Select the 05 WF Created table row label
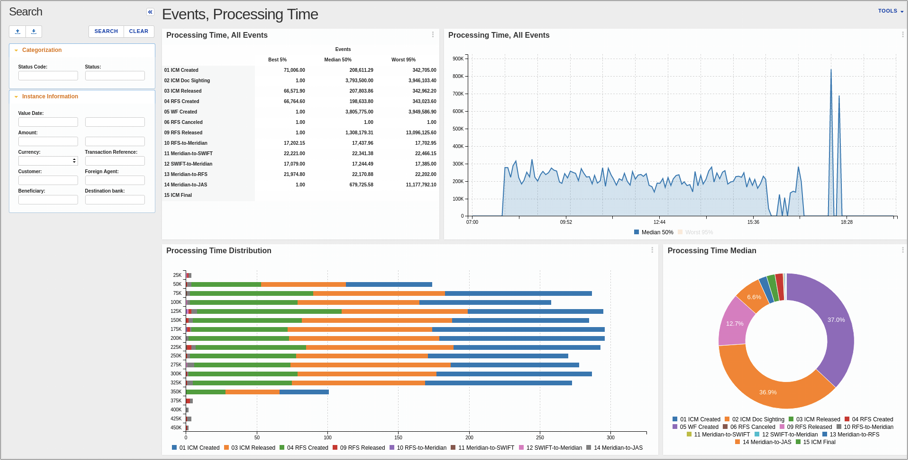Image resolution: width=908 pixels, height=460 pixels. click(181, 112)
